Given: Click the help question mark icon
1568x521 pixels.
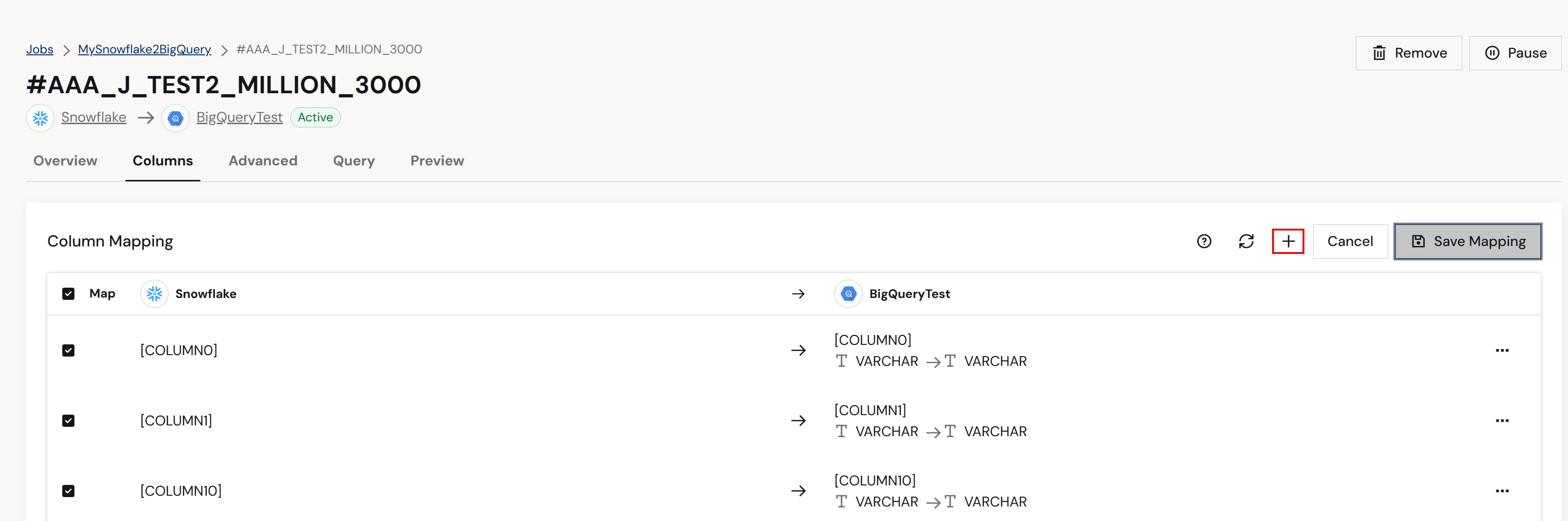Looking at the screenshot, I should 1203,241.
